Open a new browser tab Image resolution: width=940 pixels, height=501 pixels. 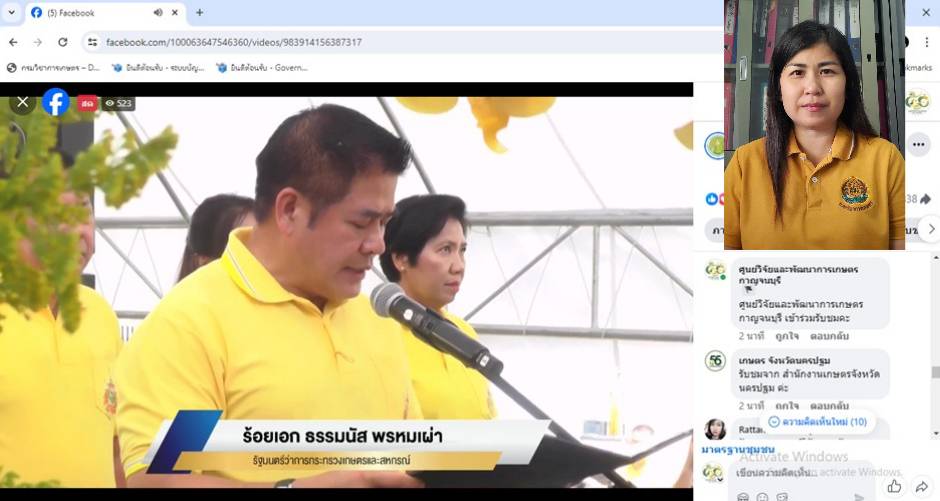coord(199,13)
